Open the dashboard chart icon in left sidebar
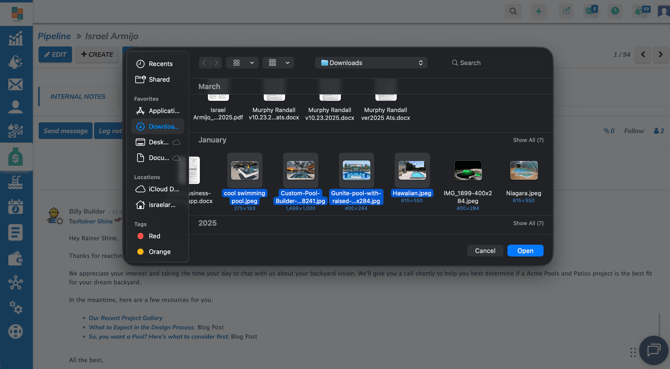670x369 pixels. click(15, 39)
